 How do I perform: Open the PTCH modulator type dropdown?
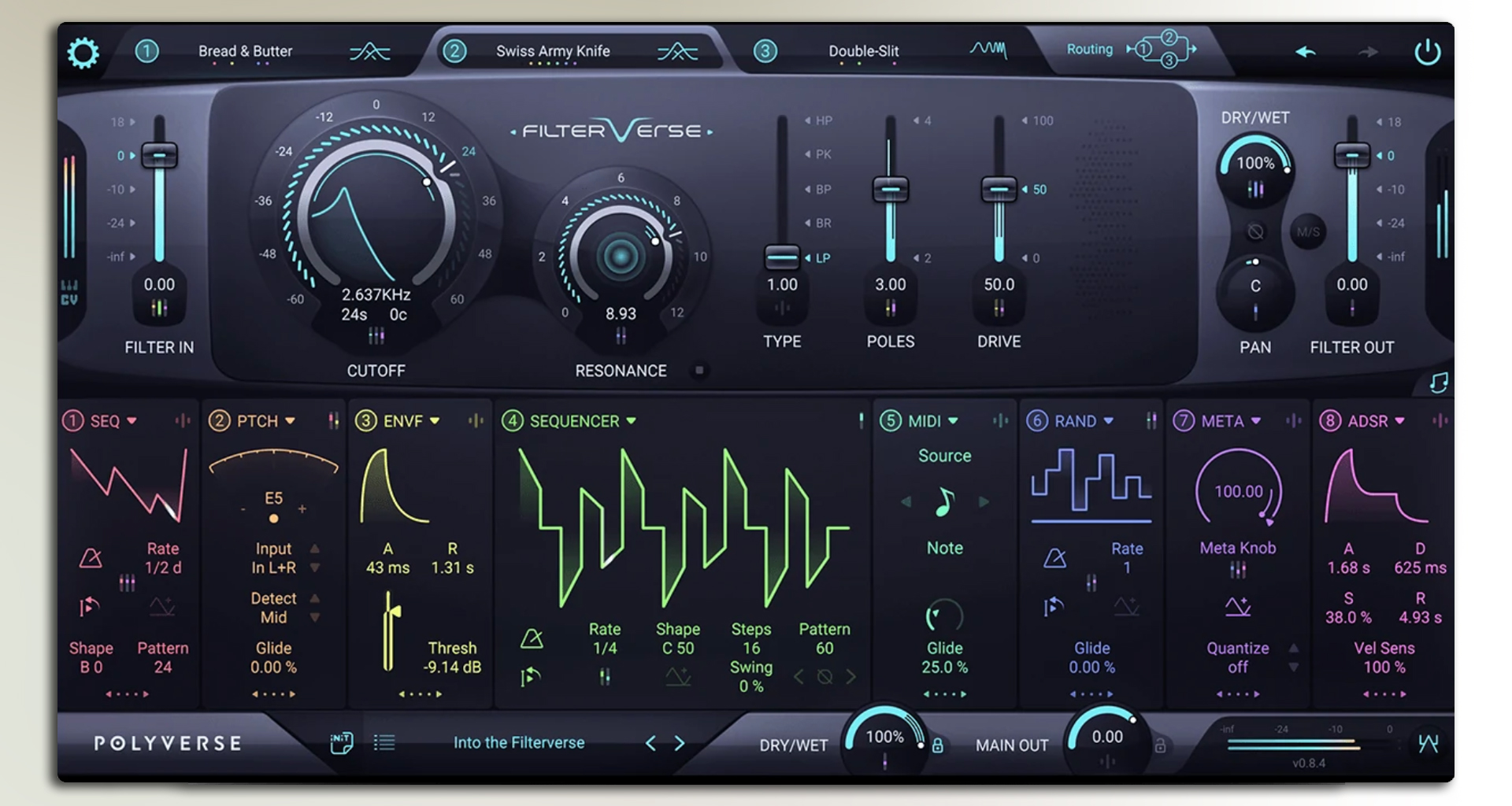coord(290,421)
